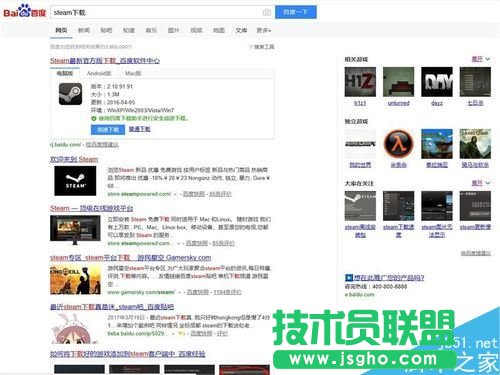The height and width of the screenshot is (375, 500).
Task: Open 'Steam — 顶级在线游戏平台' result link
Action: coord(92,208)
